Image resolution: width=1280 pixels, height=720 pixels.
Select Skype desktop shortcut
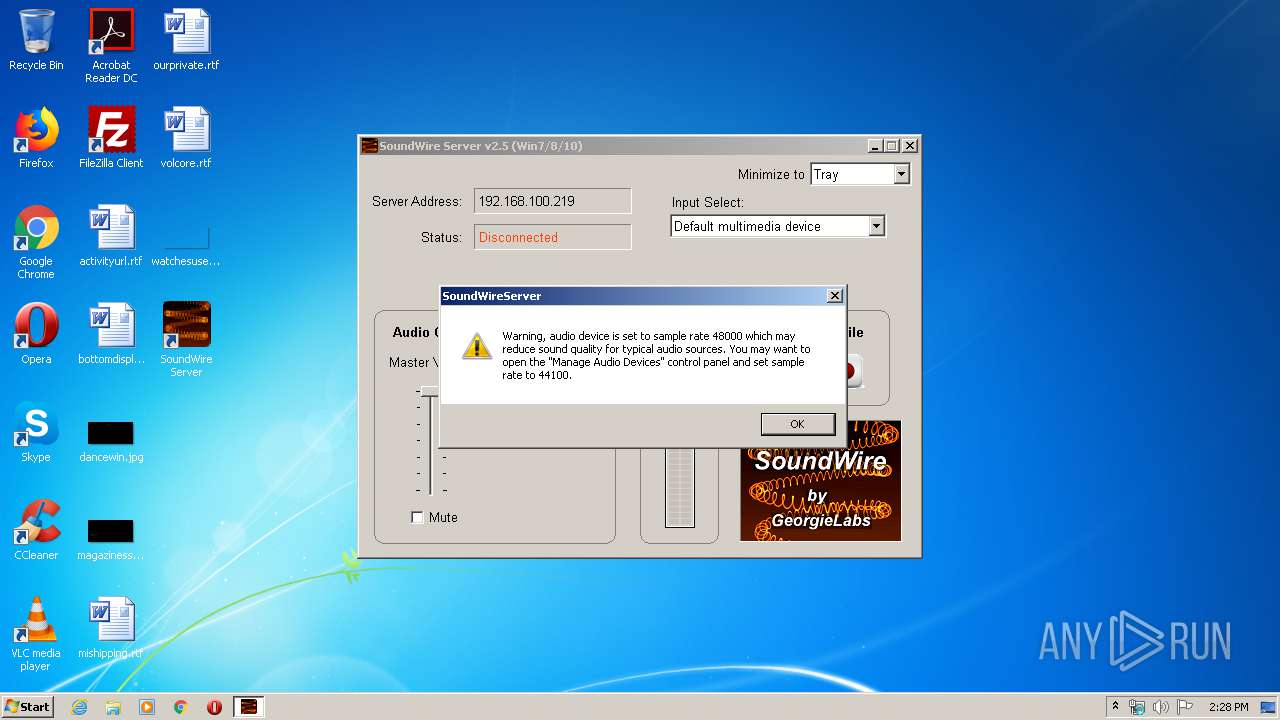[36, 433]
